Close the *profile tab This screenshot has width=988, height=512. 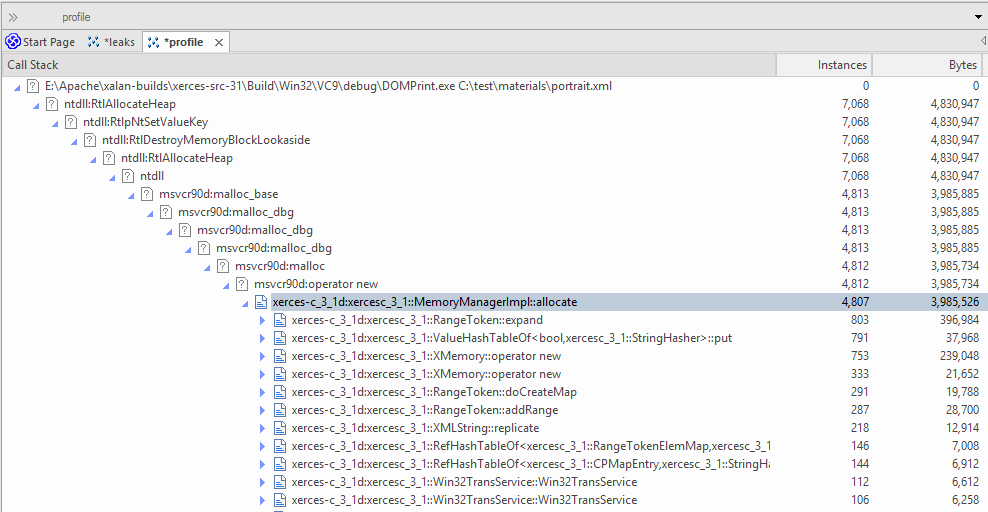[218, 42]
